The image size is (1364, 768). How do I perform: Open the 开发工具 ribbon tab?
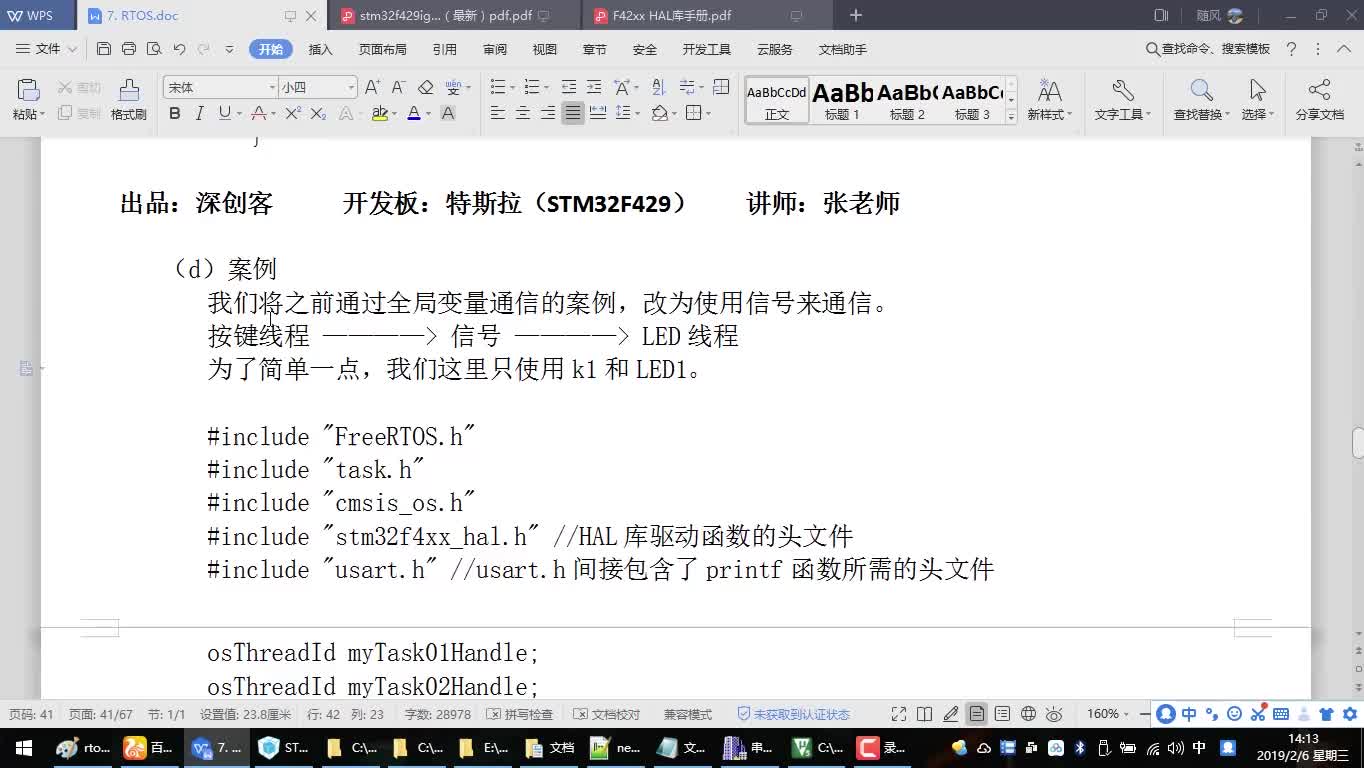pos(707,49)
